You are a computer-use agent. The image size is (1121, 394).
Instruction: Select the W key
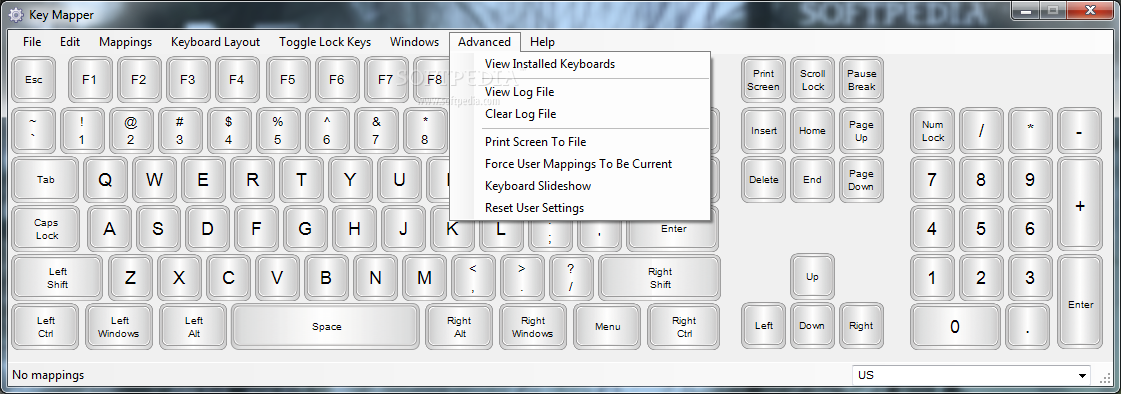click(154, 180)
